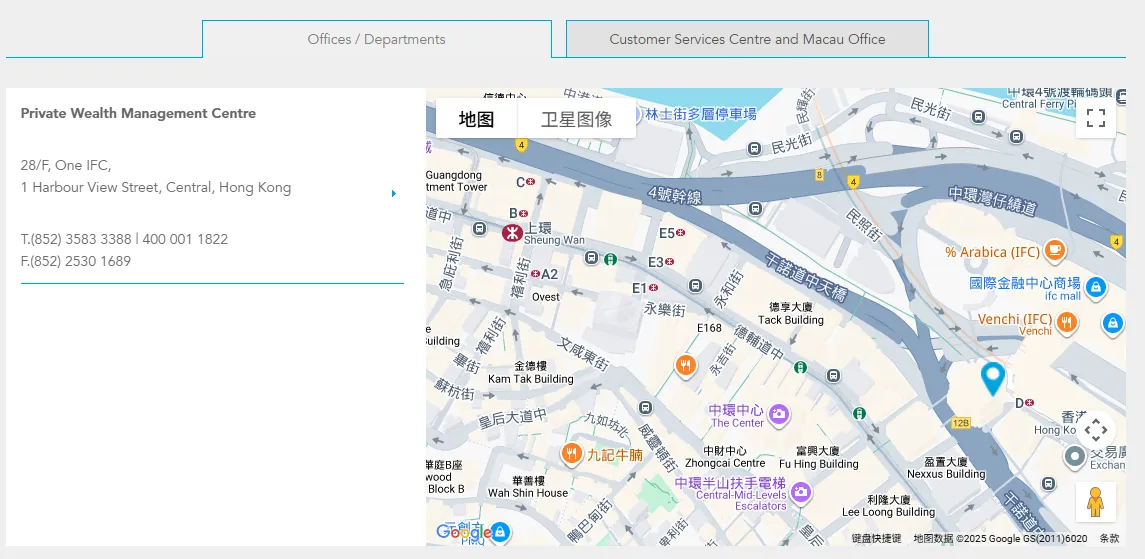Select Sheung Wan MTR station icon

point(512,232)
